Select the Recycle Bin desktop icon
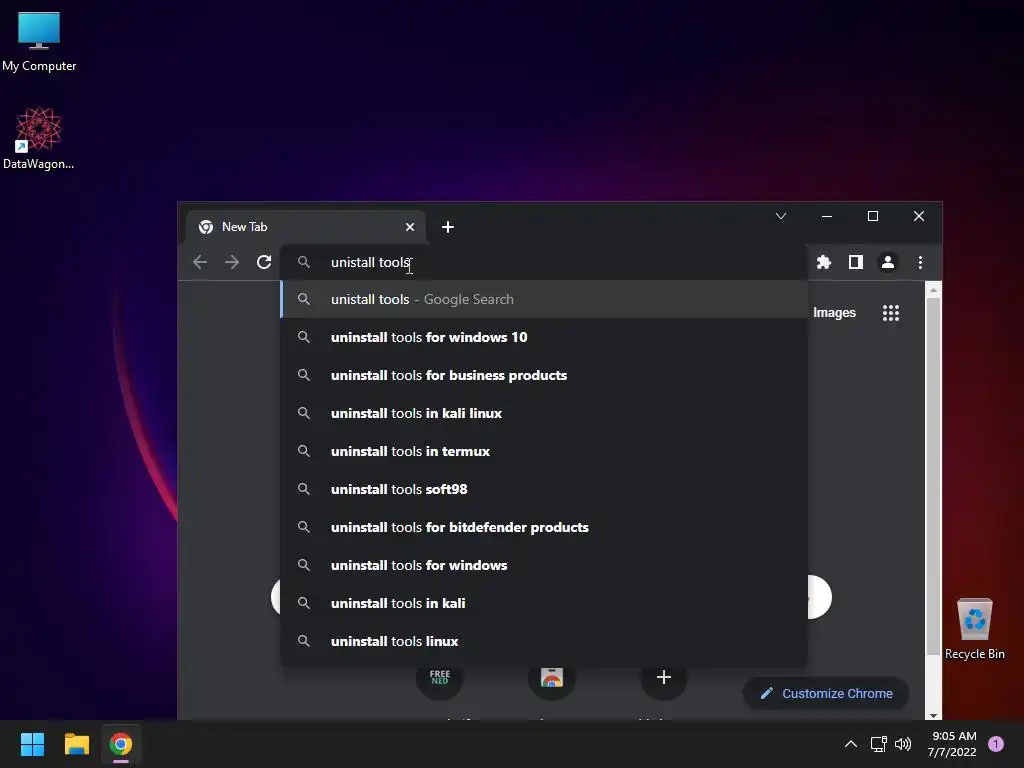The image size is (1024, 768). 974,628
